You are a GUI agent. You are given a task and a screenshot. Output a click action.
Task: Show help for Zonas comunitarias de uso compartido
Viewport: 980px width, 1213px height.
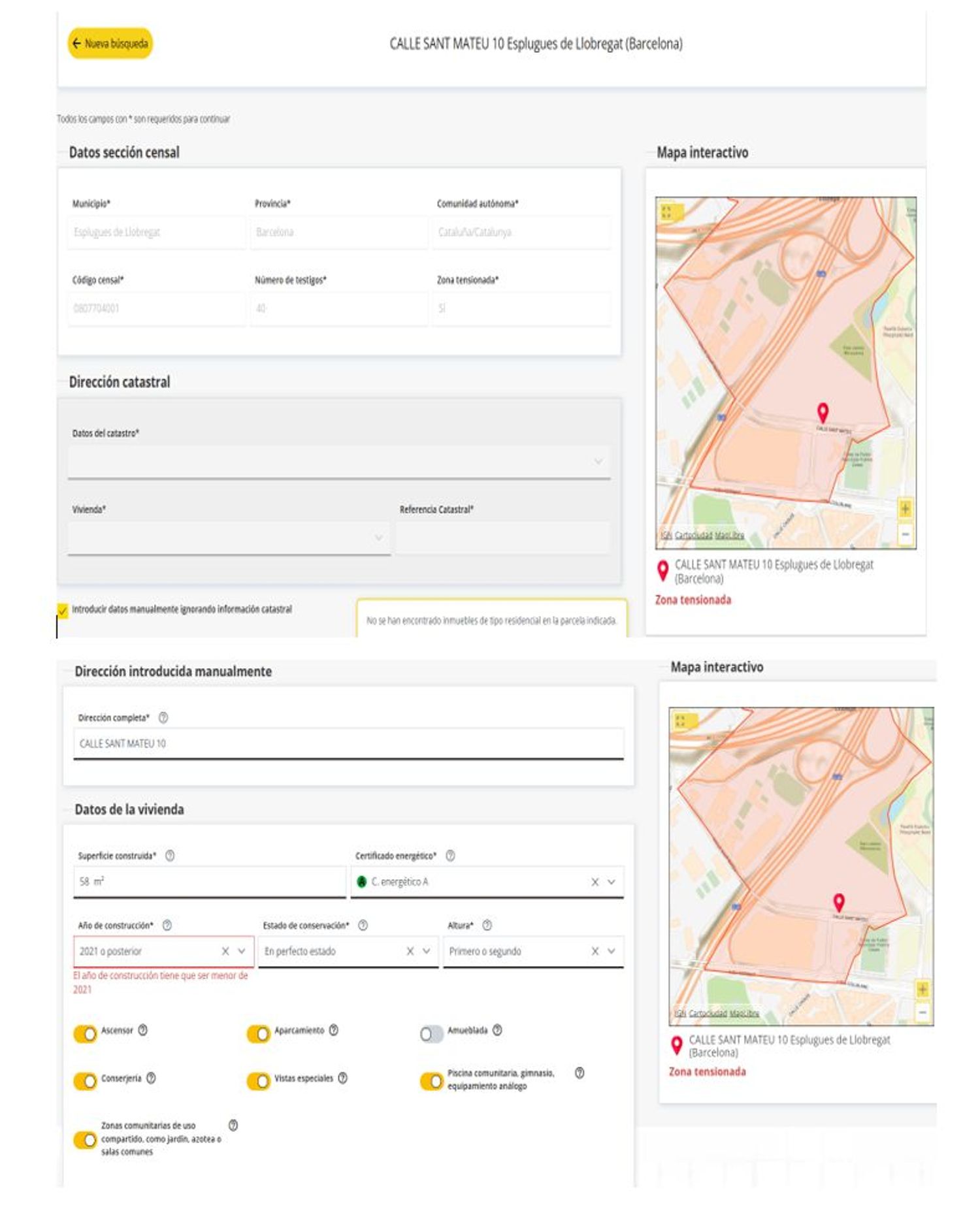click(233, 1125)
